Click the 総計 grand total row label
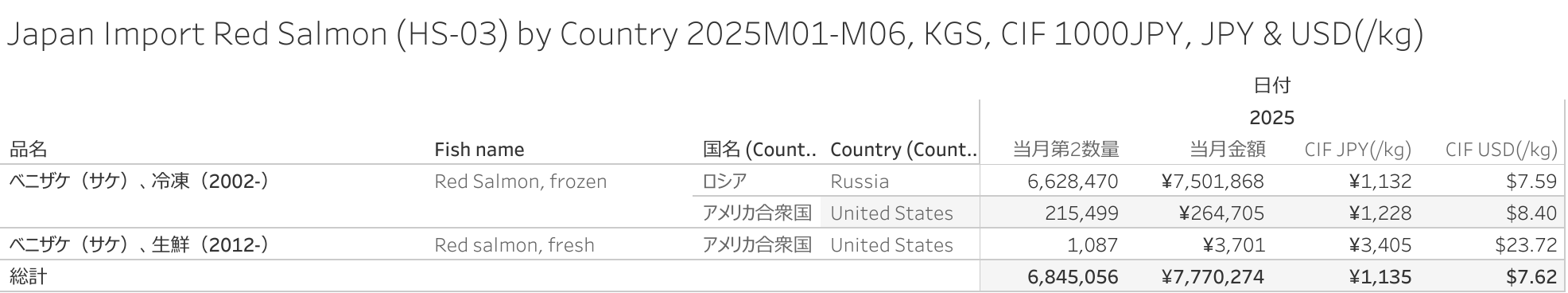Screen dimensions: 1568x293 pos(29,277)
